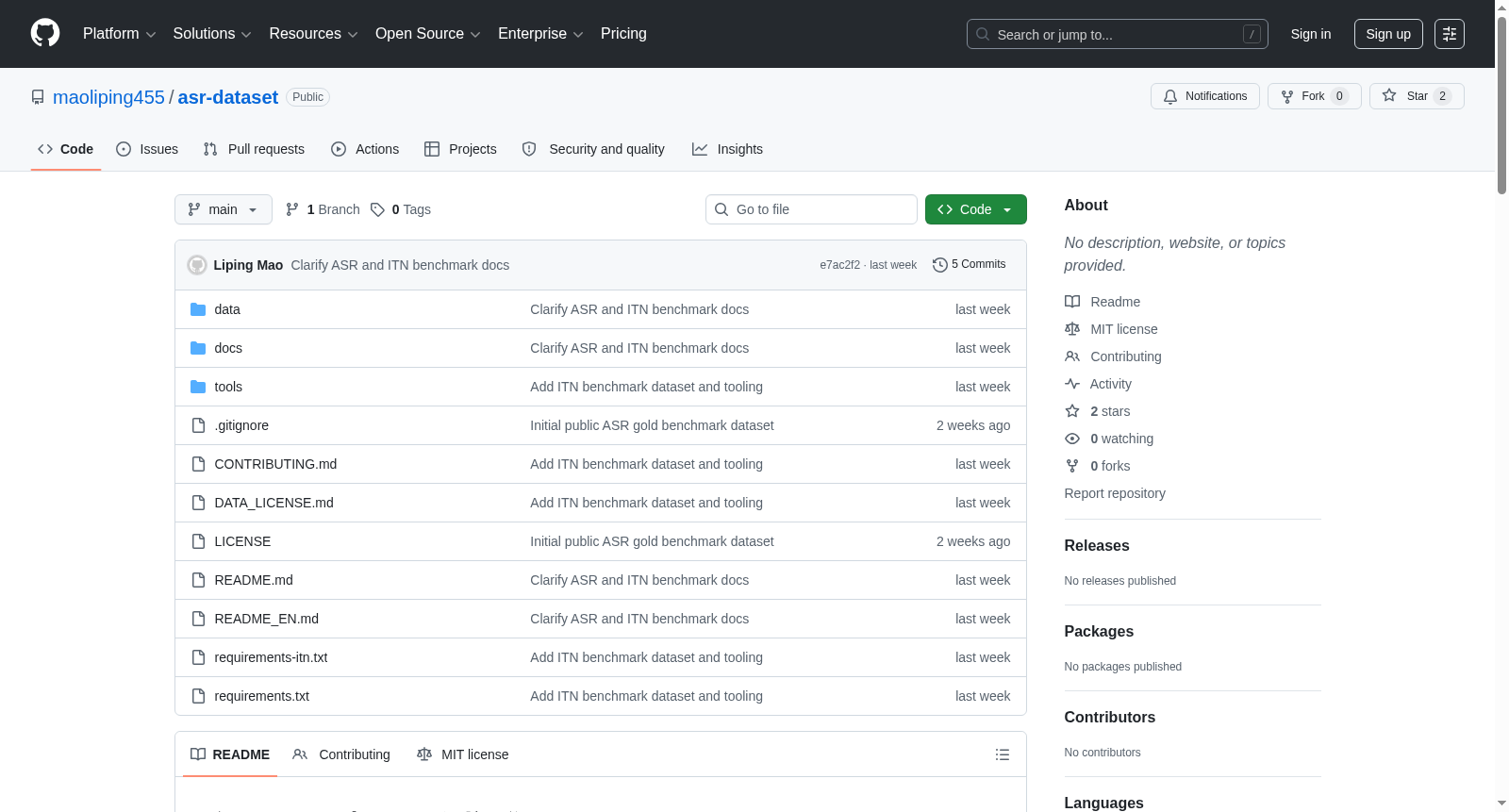This screenshot has width=1509, height=812.
Task: Open the GitHub home logo
Action: point(45,33)
